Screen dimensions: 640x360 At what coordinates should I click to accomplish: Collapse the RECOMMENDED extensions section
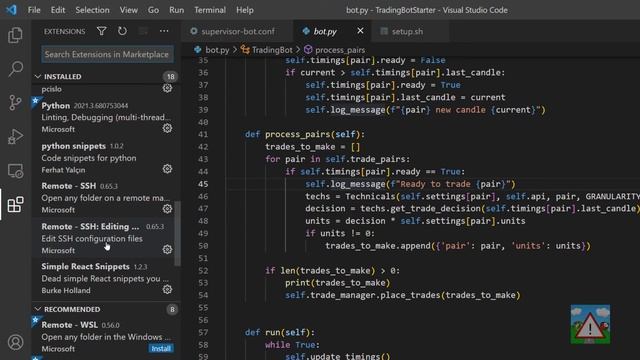pyautogui.click(x=38, y=309)
